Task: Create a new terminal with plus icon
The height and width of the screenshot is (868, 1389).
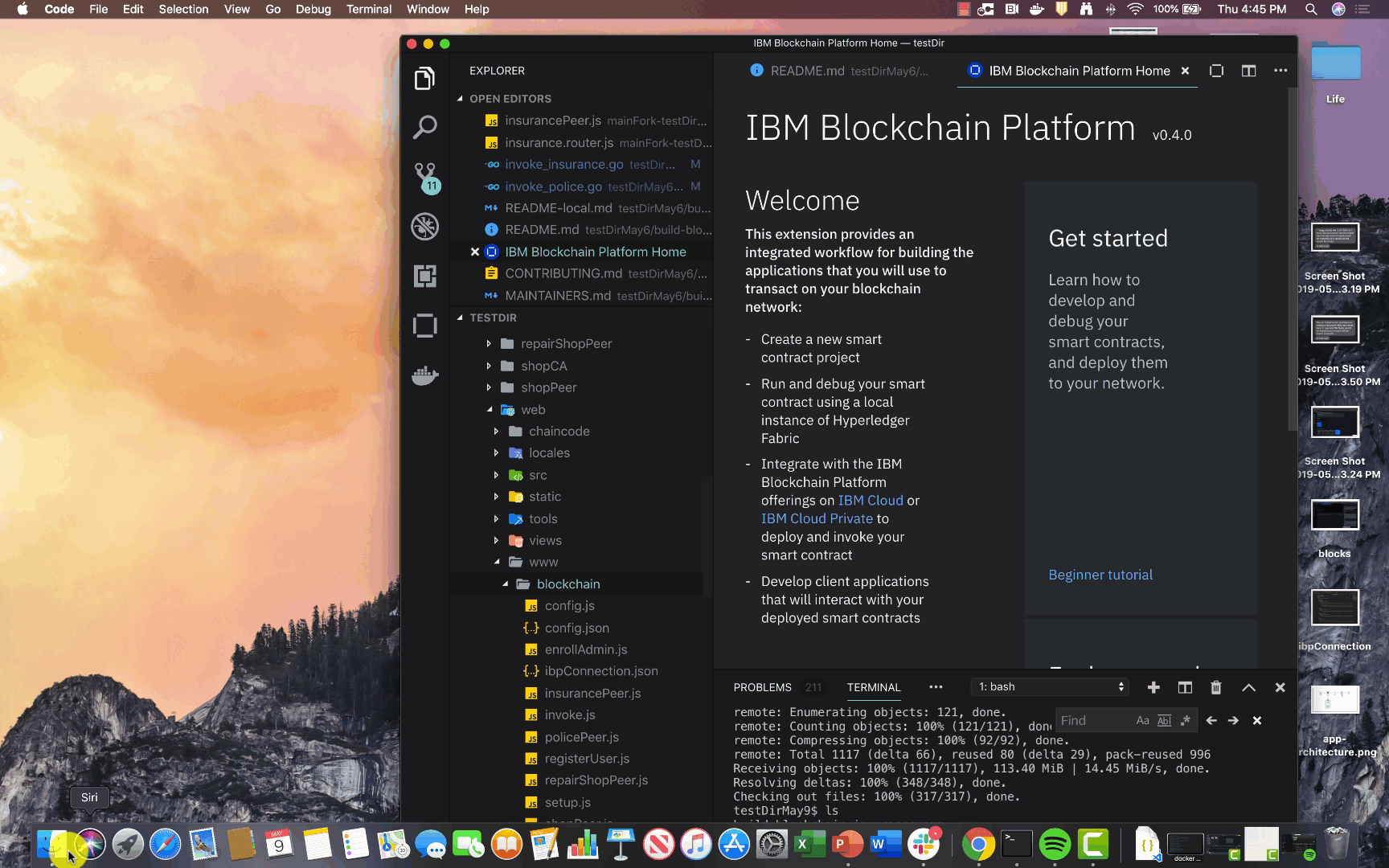Action: point(1153,687)
